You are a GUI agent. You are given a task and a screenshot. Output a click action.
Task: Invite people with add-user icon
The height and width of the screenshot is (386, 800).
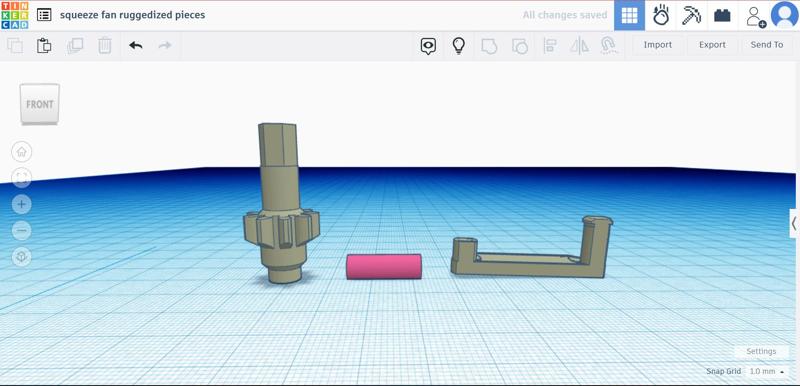click(755, 16)
